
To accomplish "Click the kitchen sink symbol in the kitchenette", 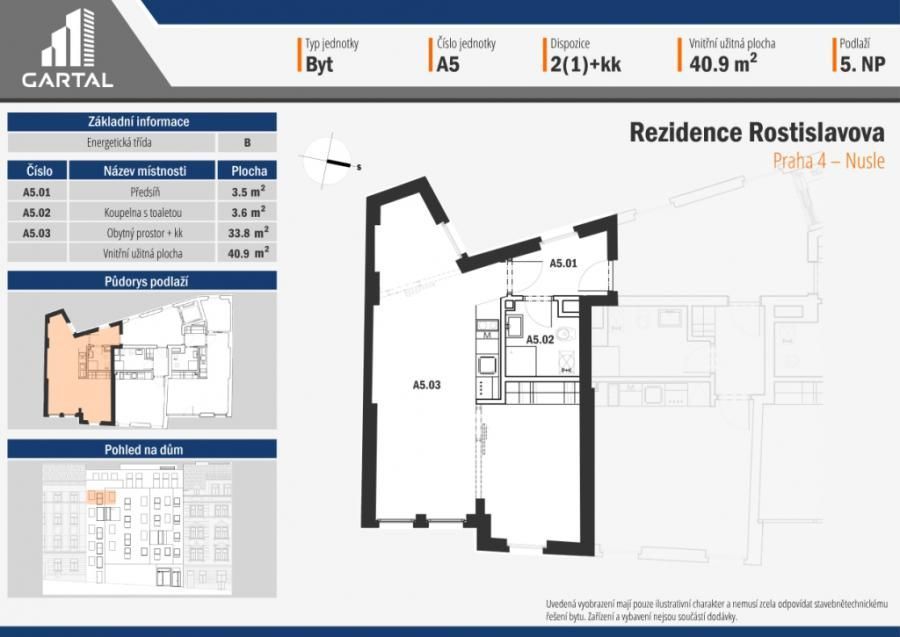I will click(x=486, y=364).
